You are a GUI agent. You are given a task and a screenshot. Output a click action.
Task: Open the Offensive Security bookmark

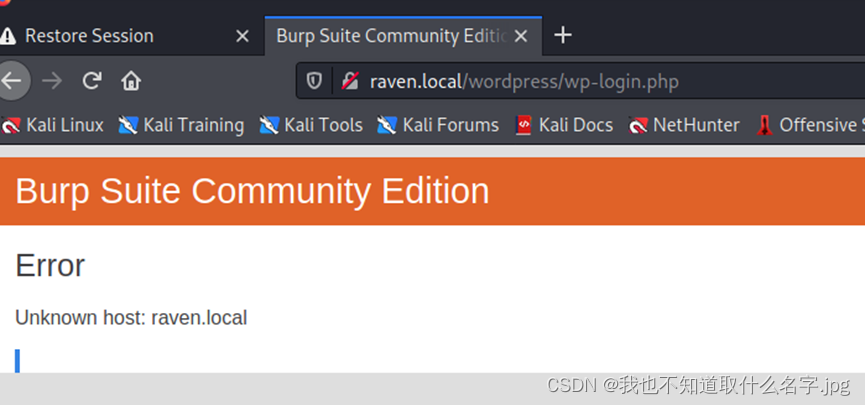(810, 125)
